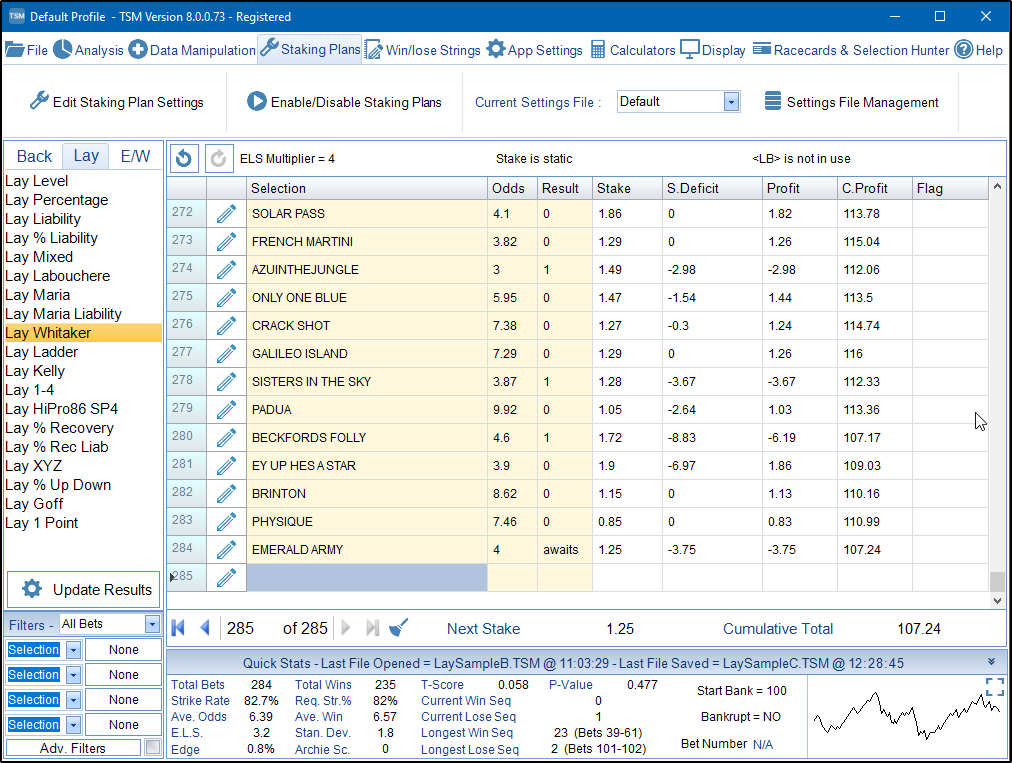Toggle the Adv. Filters checkbox
This screenshot has width=1012, height=763.
152,747
